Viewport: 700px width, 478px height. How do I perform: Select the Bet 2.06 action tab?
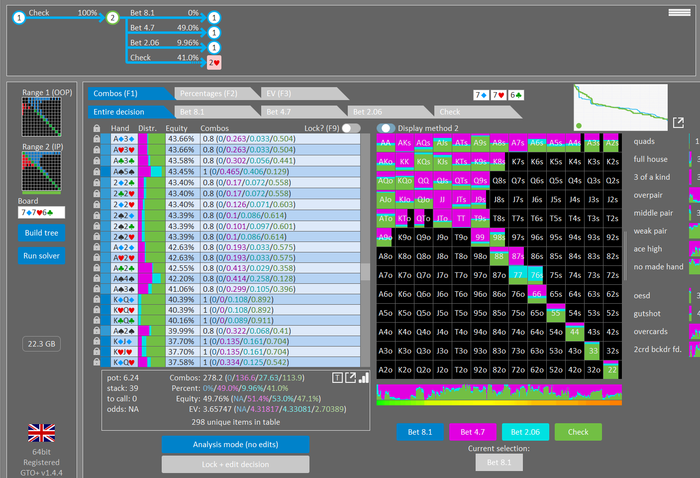[389, 112]
